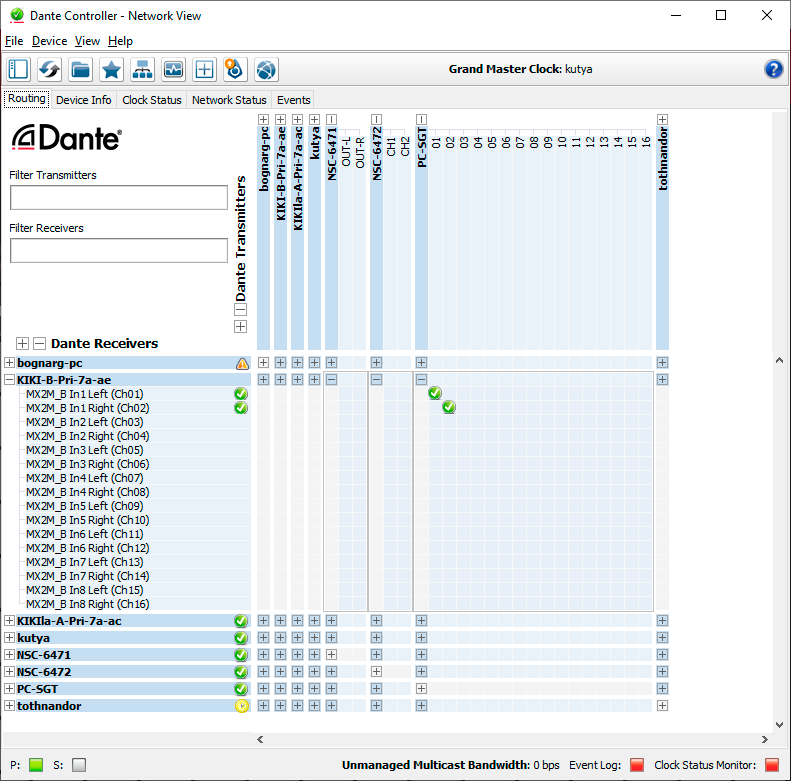Switch to the Network Status tab
This screenshot has height=781, width=791.
coord(229,100)
